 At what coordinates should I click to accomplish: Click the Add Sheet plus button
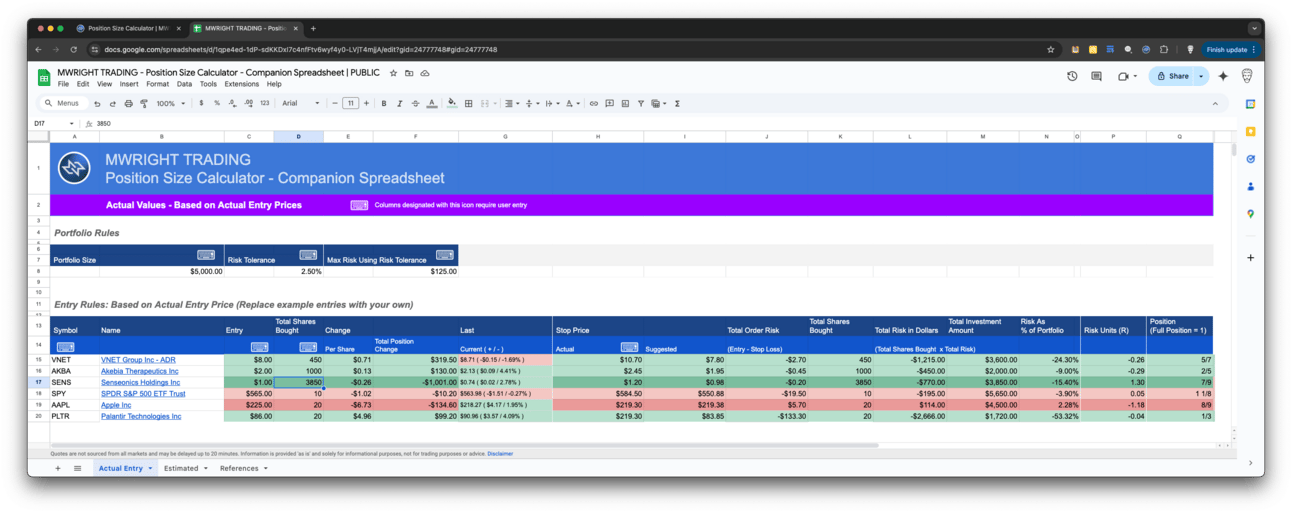point(57,468)
